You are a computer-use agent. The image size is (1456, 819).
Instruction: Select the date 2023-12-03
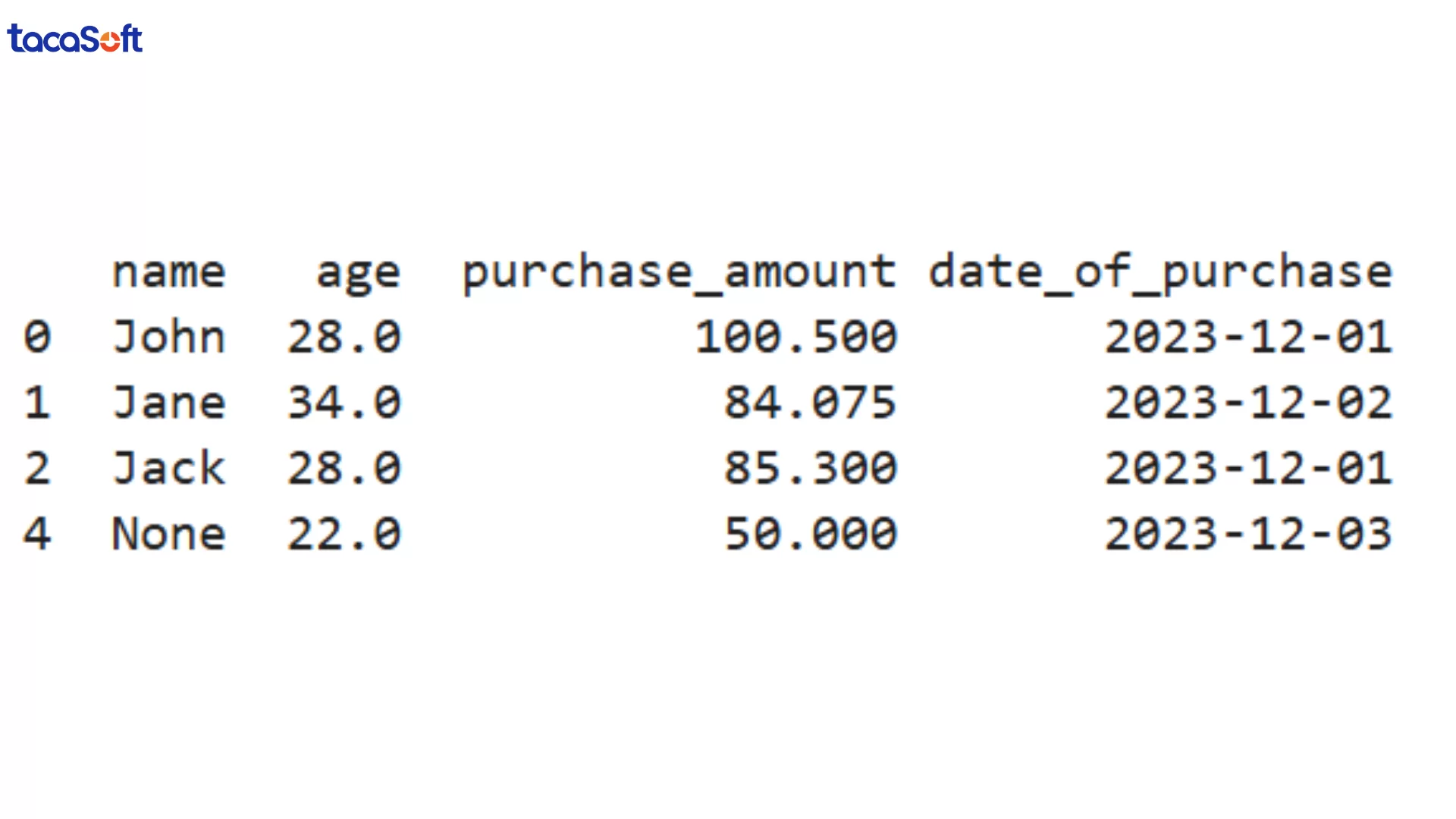(x=1248, y=534)
